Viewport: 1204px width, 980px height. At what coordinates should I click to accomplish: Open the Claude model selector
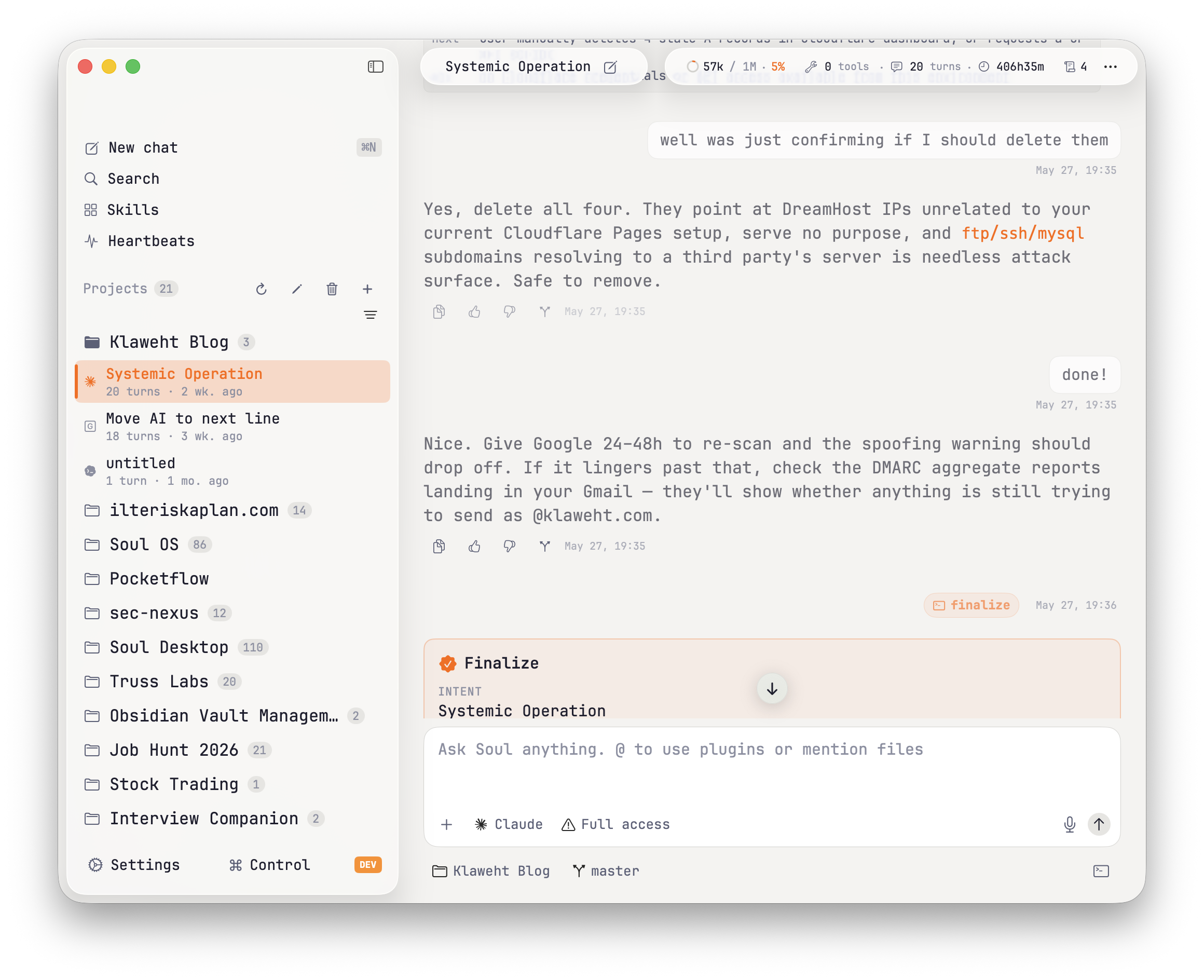coord(509,825)
